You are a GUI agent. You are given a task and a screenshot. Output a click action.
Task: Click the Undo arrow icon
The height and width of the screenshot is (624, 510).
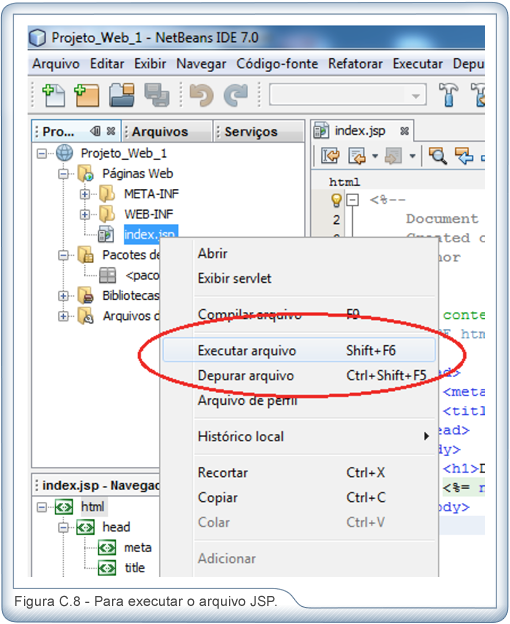tap(201, 96)
